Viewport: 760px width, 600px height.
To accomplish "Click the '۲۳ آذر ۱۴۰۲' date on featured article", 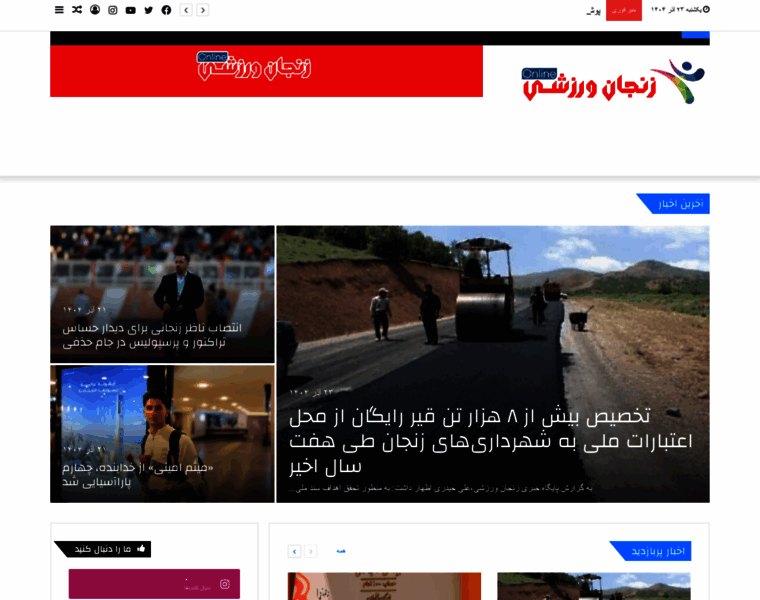I will 311,392.
